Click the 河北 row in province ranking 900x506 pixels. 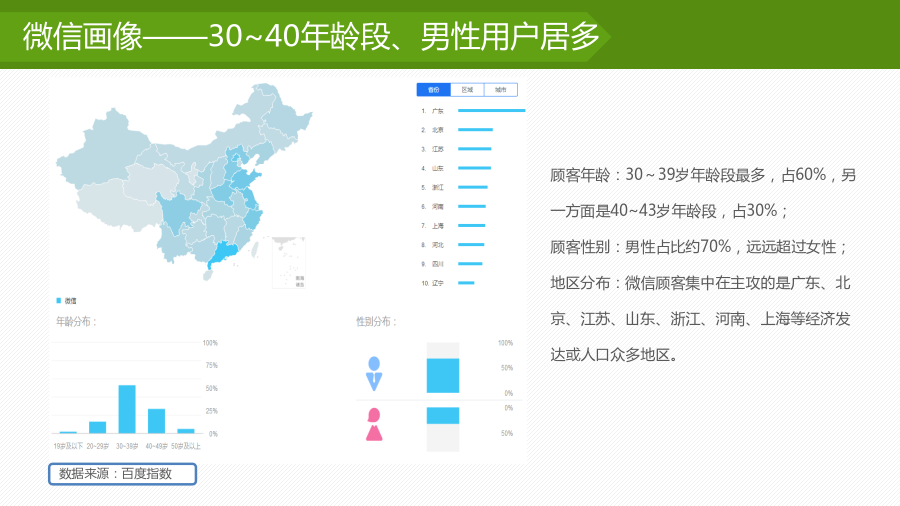452,244
